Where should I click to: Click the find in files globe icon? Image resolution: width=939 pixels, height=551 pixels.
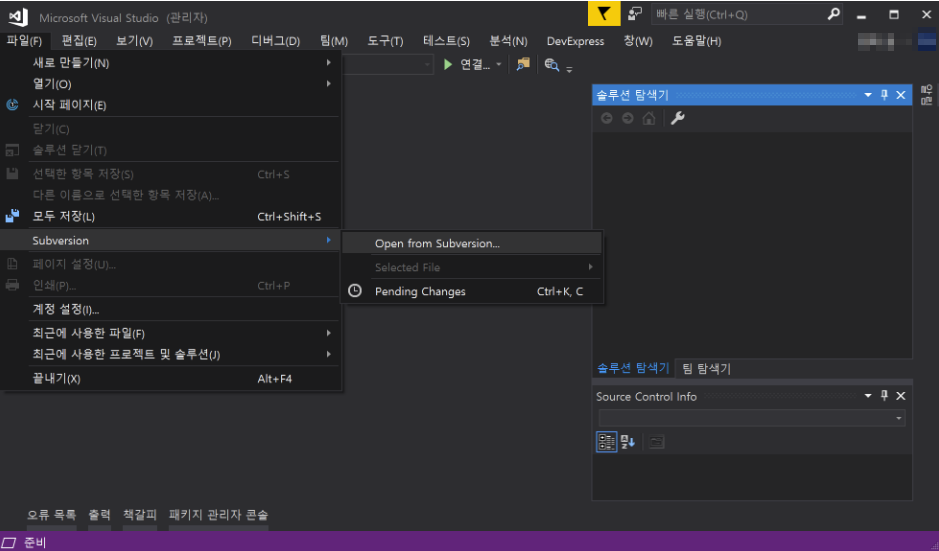coord(552,65)
